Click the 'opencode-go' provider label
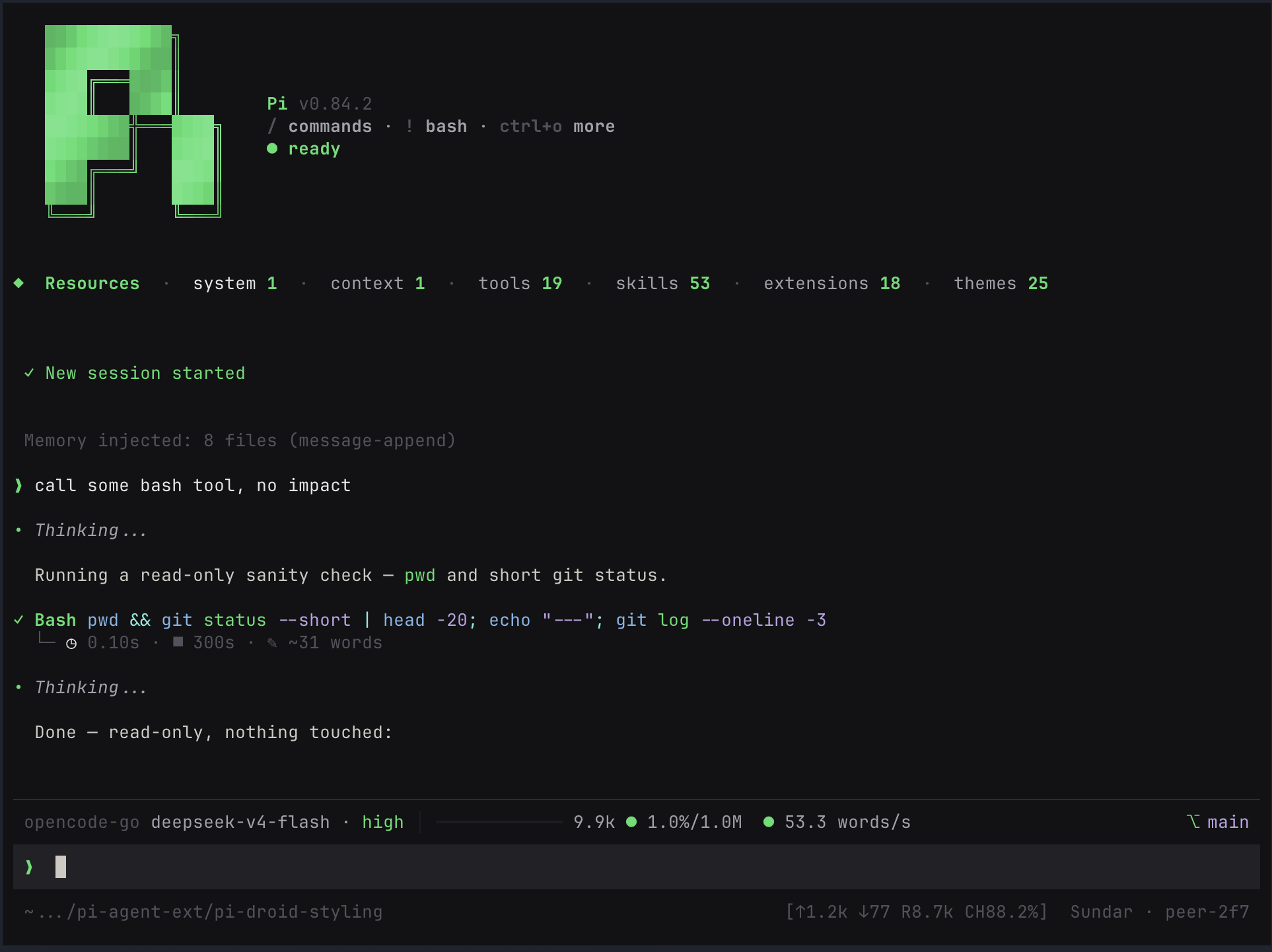 pyautogui.click(x=82, y=823)
